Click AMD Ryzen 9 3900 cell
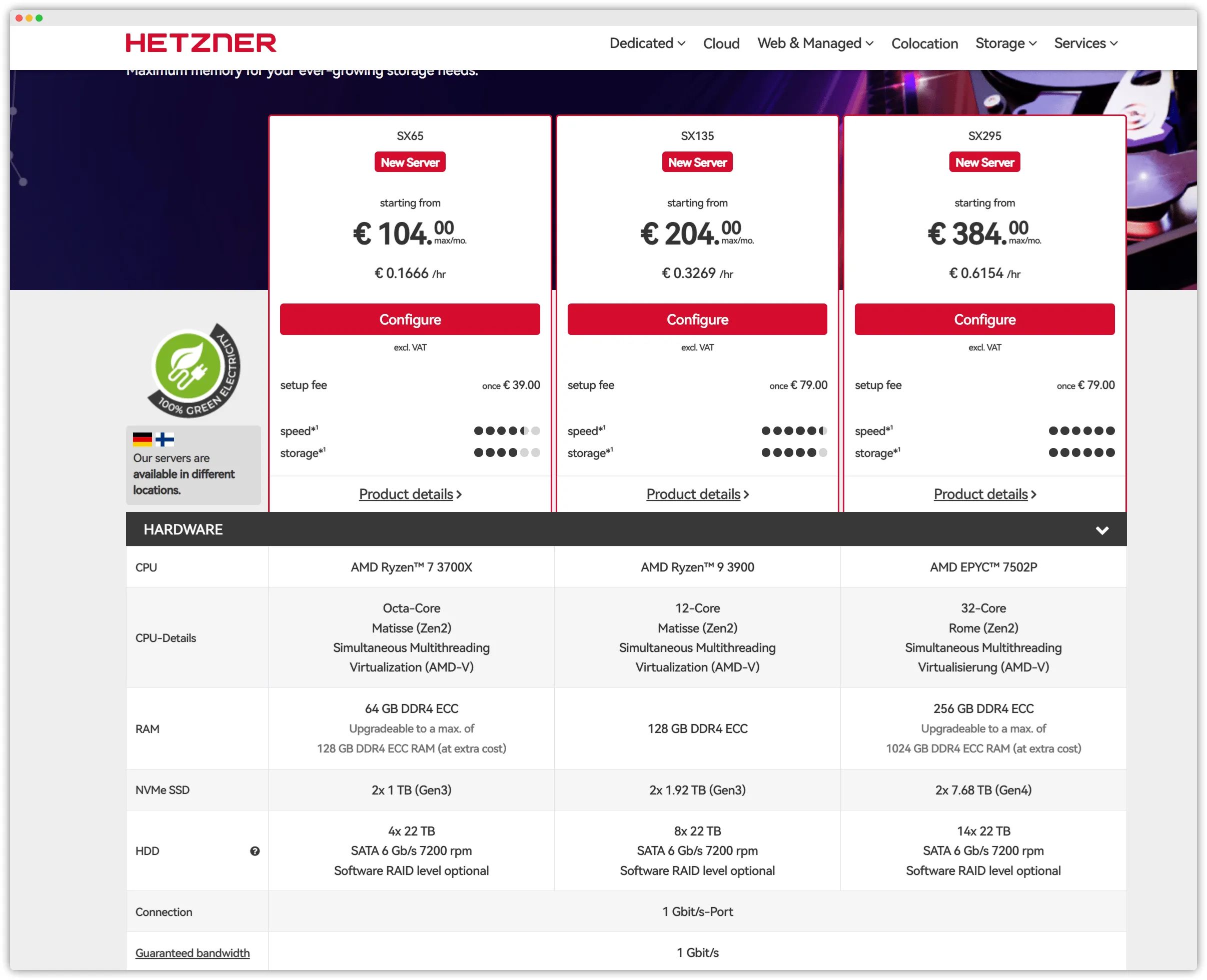This screenshot has width=1207, height=980. (x=697, y=567)
